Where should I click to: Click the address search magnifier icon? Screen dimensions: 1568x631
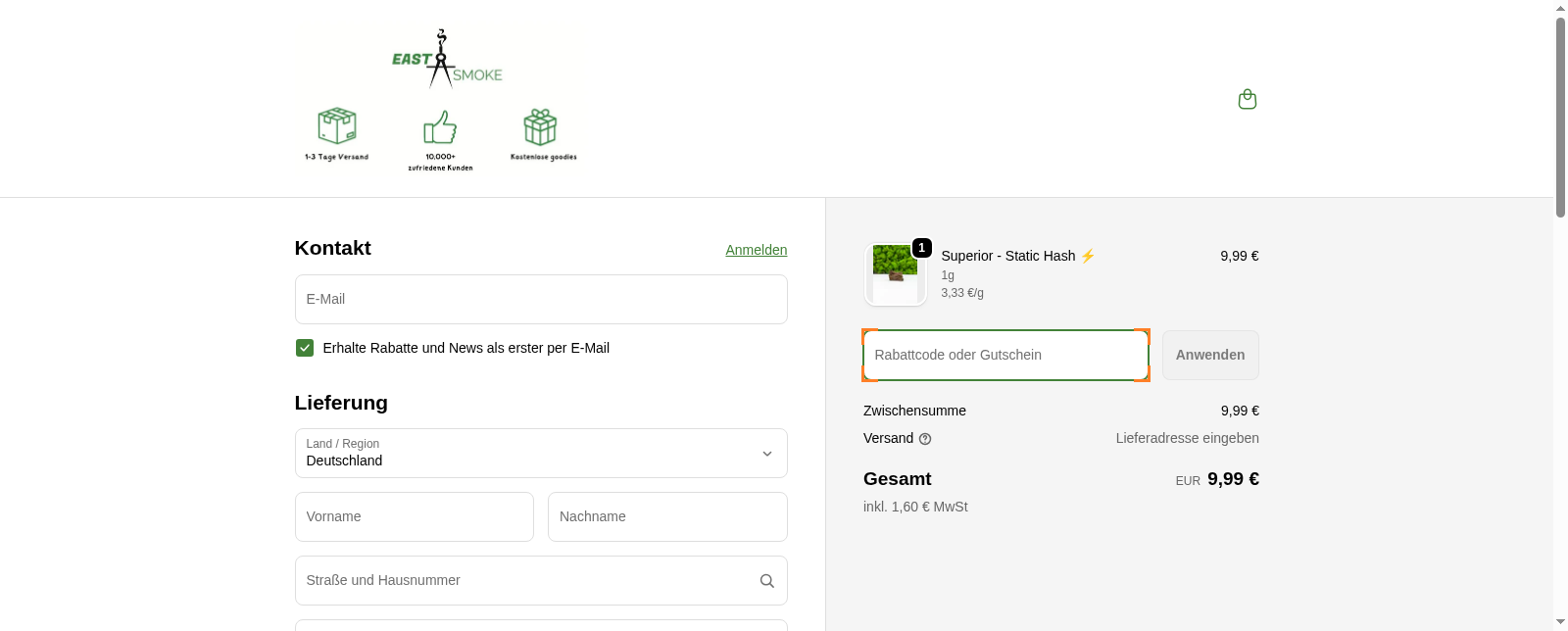click(x=767, y=581)
